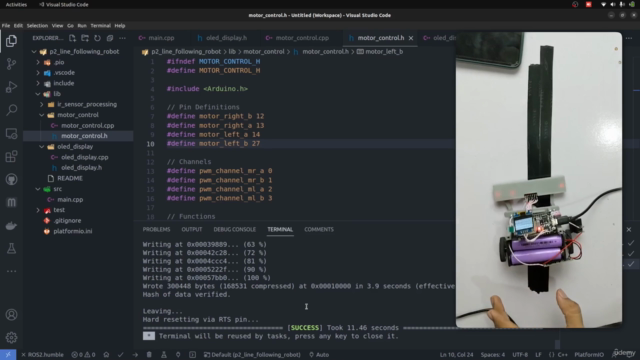Switch to the main.cpp editor tab
Screen dimensions: 640x360
[161, 38]
